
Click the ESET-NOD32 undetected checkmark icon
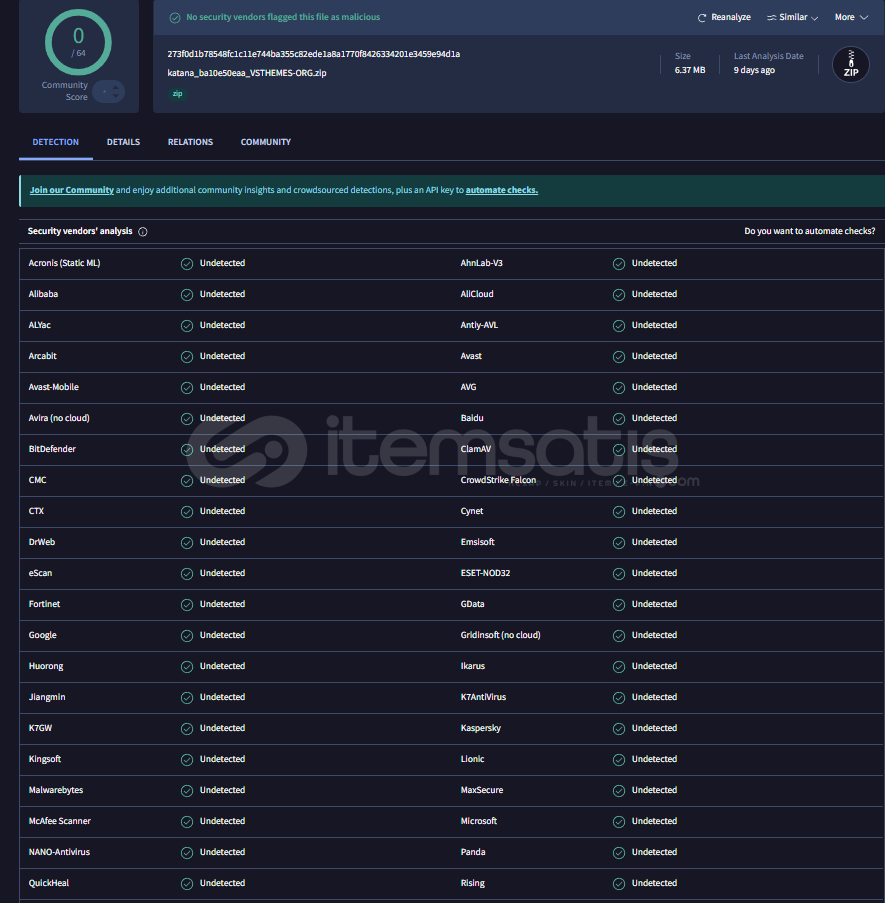pyautogui.click(x=619, y=574)
